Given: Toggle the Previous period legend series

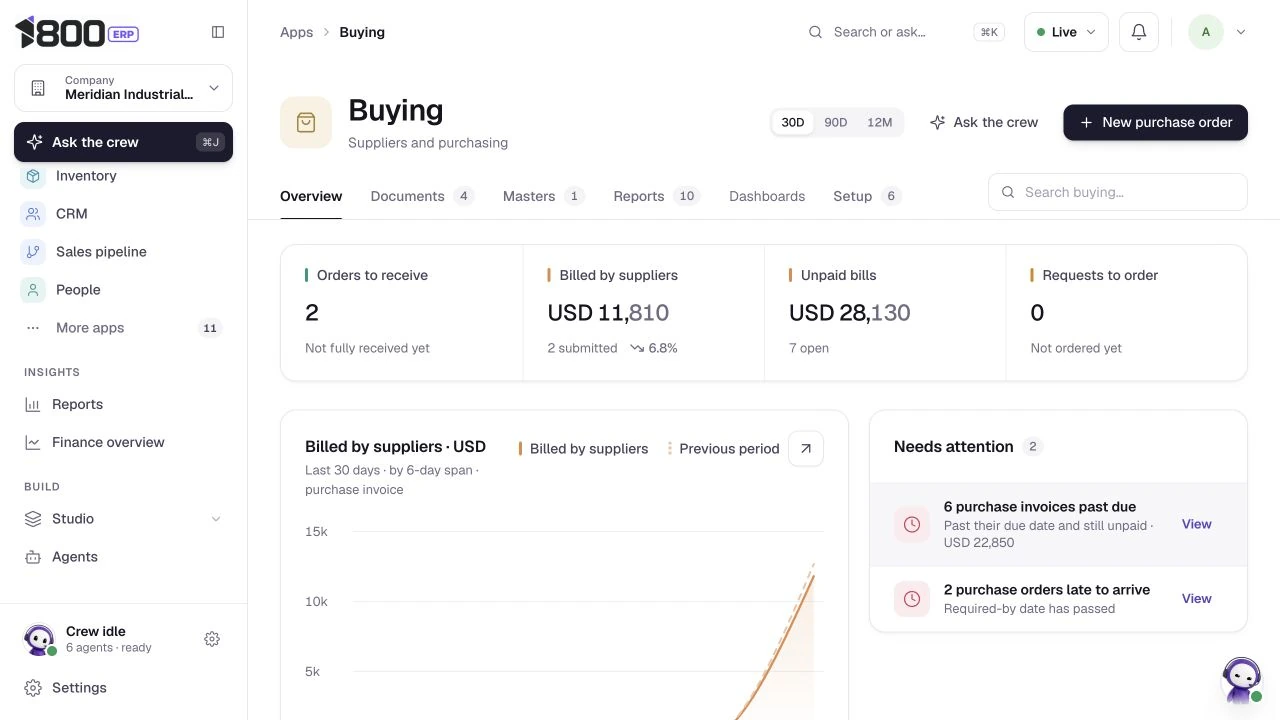Looking at the screenshot, I should pyautogui.click(x=724, y=449).
